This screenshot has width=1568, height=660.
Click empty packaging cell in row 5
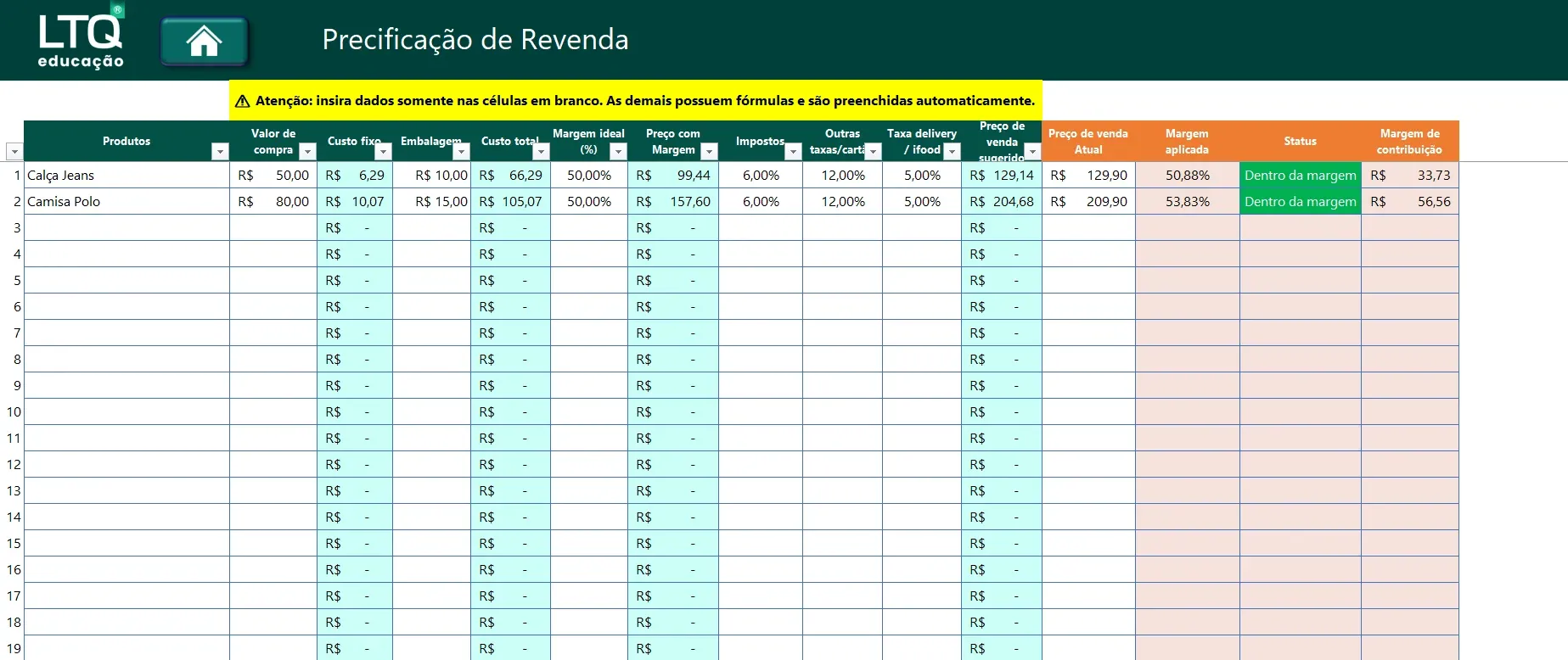click(431, 281)
